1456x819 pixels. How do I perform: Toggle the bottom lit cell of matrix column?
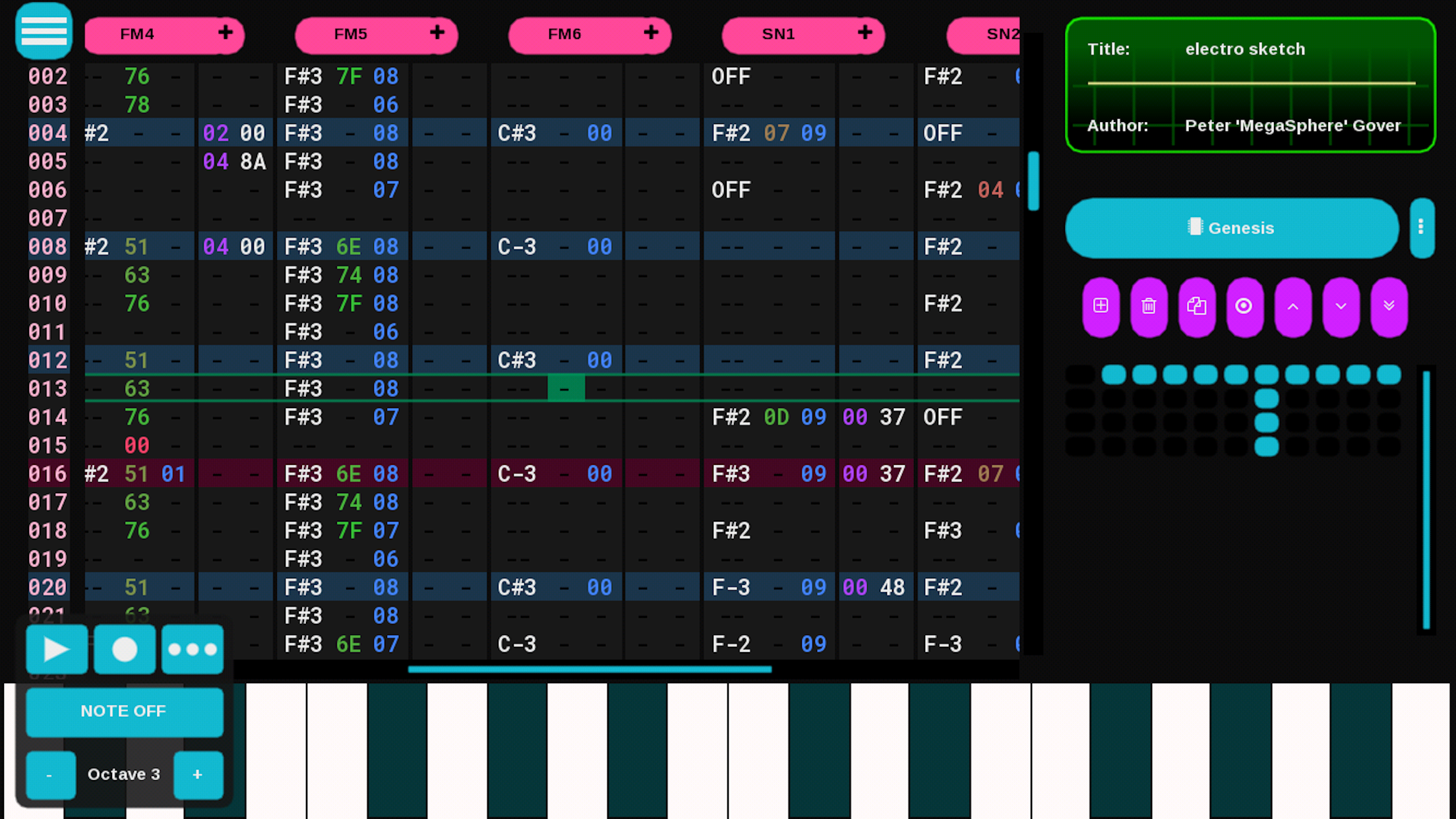1266,446
